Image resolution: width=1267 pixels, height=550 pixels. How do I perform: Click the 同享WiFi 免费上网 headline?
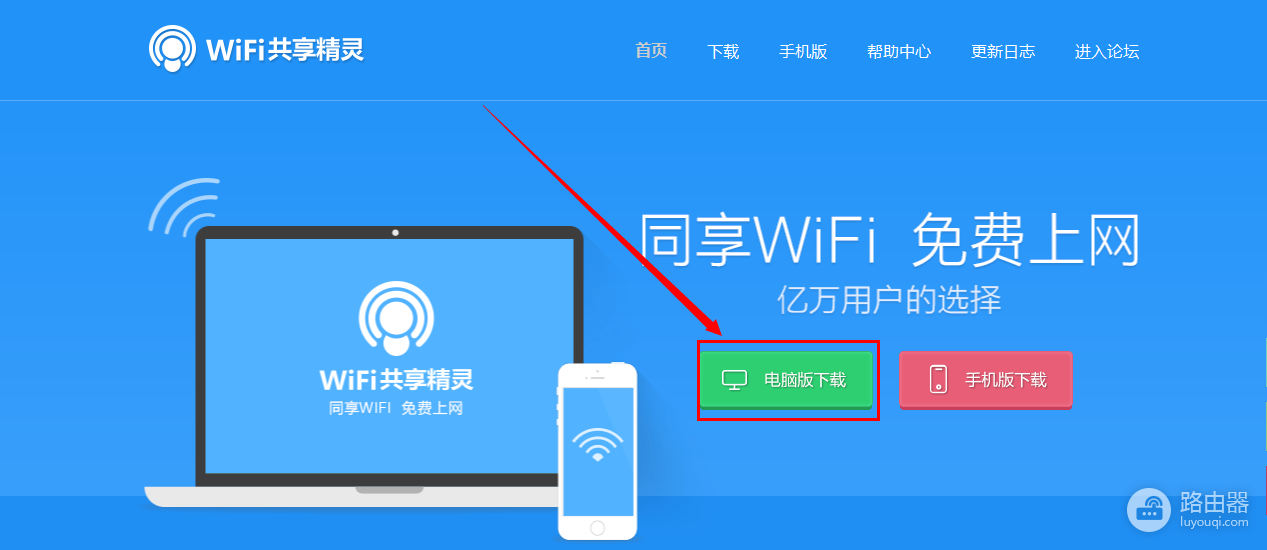(x=890, y=241)
